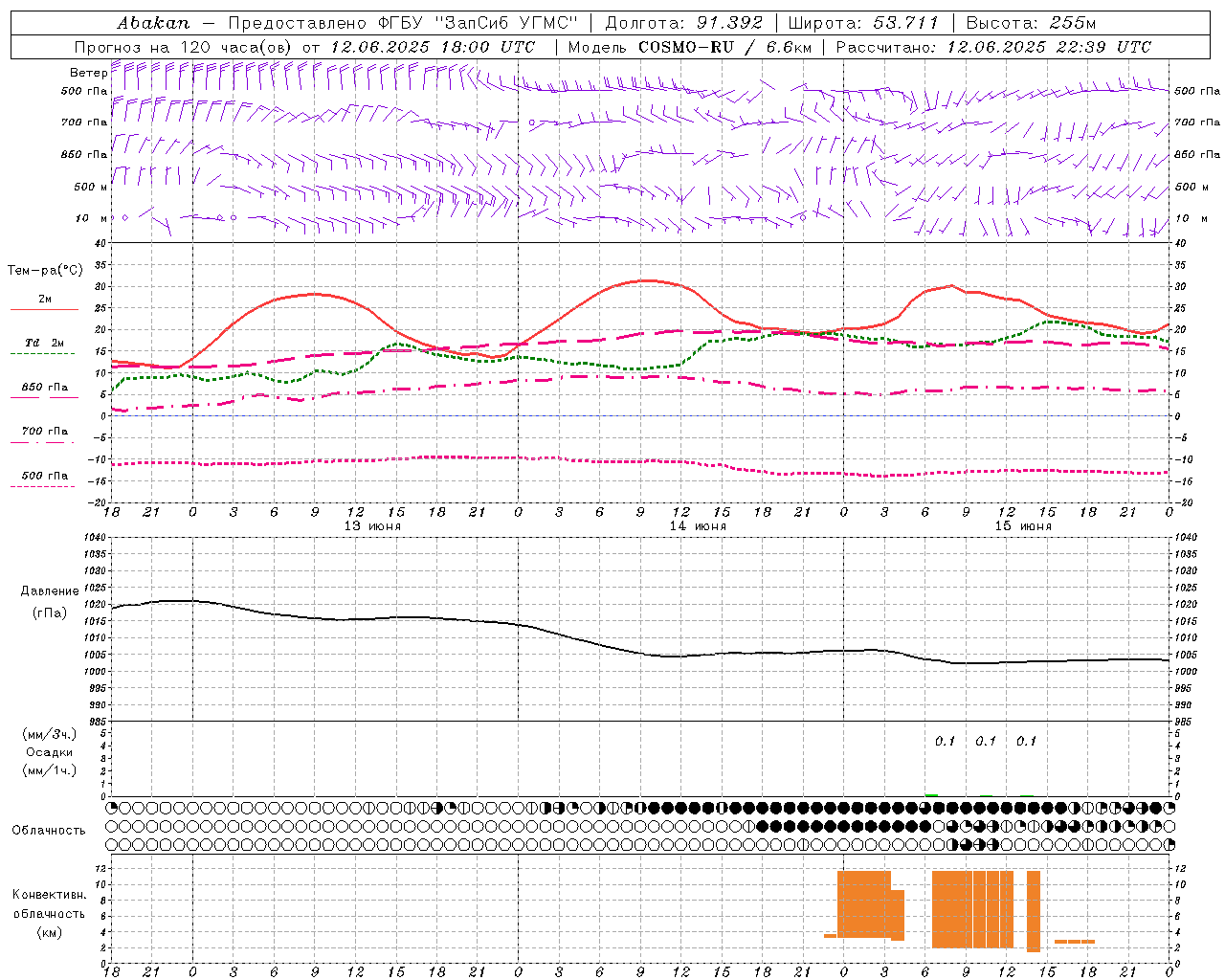
Task: Click the small green precipitation bar
Action: click(x=931, y=794)
